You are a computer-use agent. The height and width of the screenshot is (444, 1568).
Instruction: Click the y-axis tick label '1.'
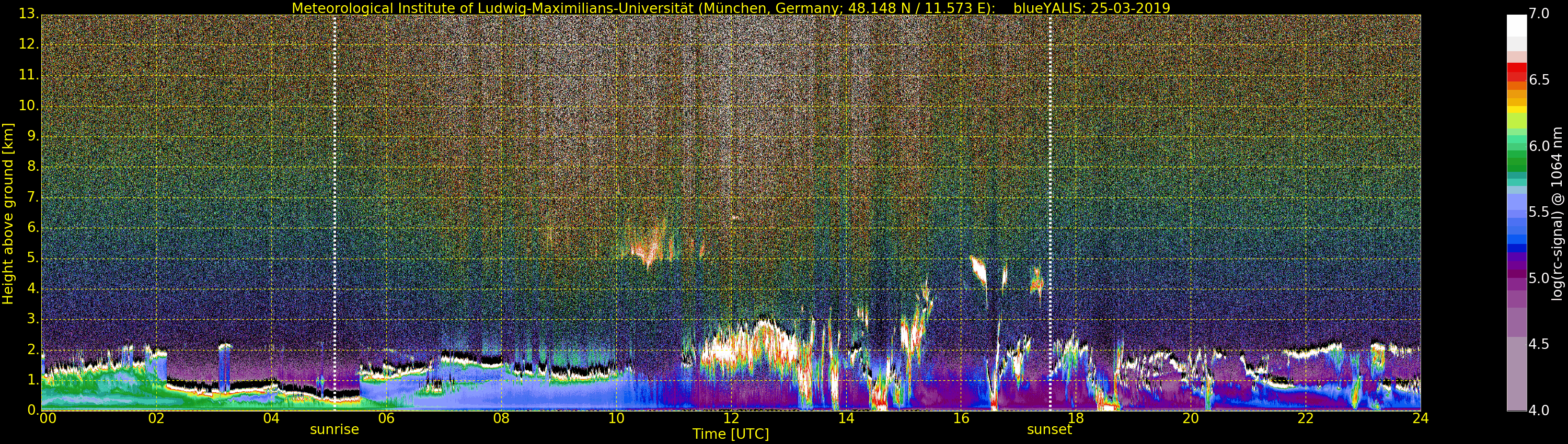click(x=33, y=380)
